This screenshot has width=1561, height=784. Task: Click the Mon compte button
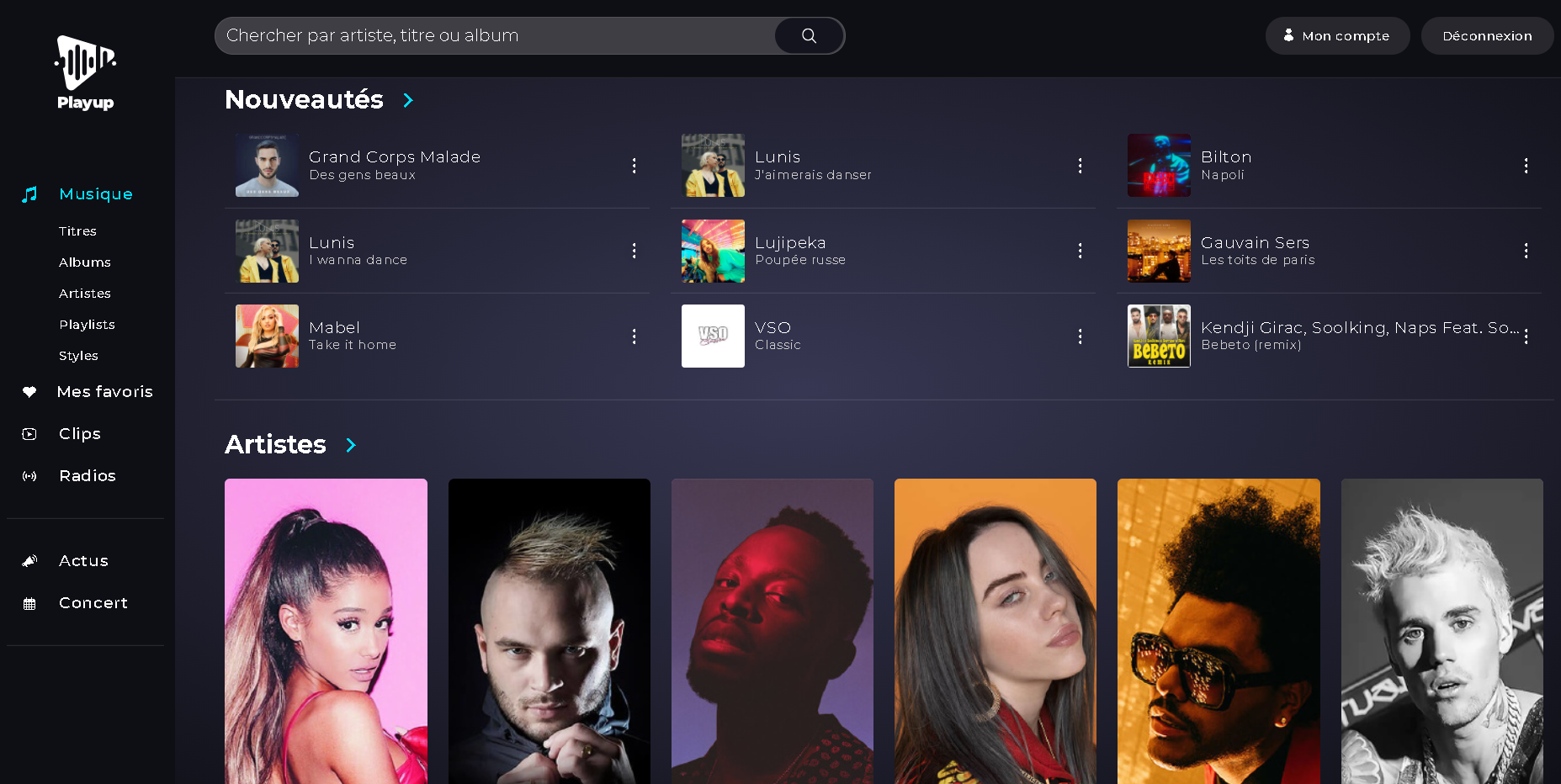pos(1337,35)
